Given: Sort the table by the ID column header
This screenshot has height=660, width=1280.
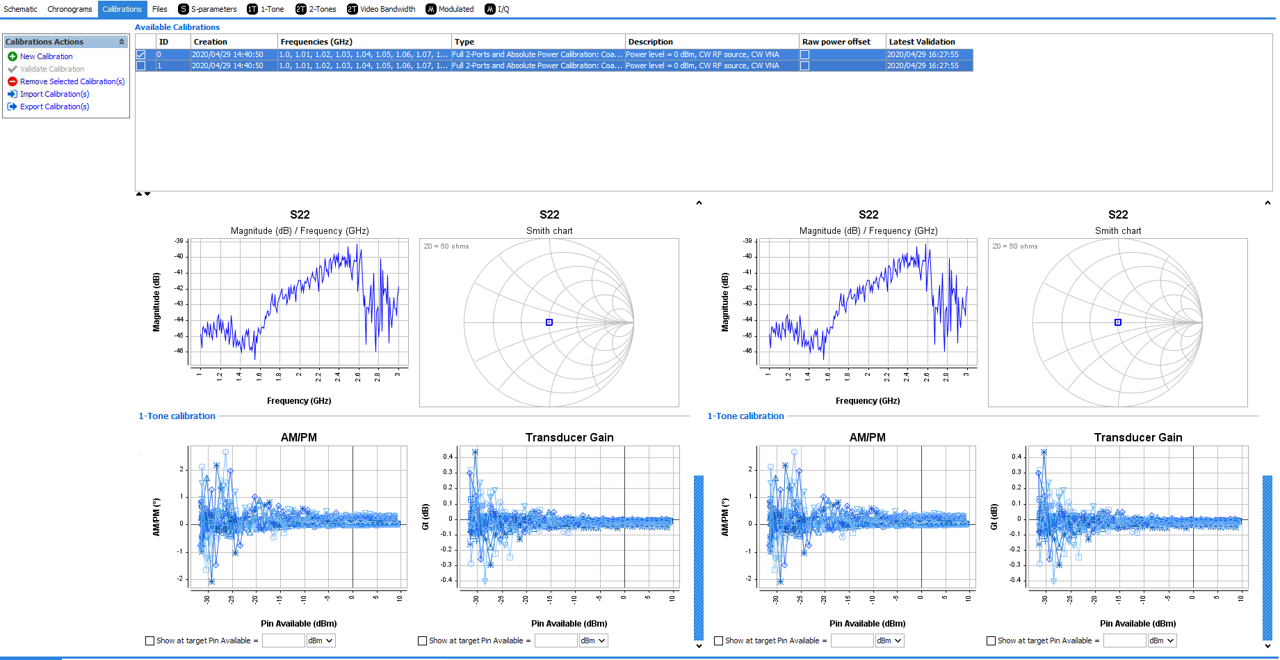Looking at the screenshot, I should click(x=173, y=42).
